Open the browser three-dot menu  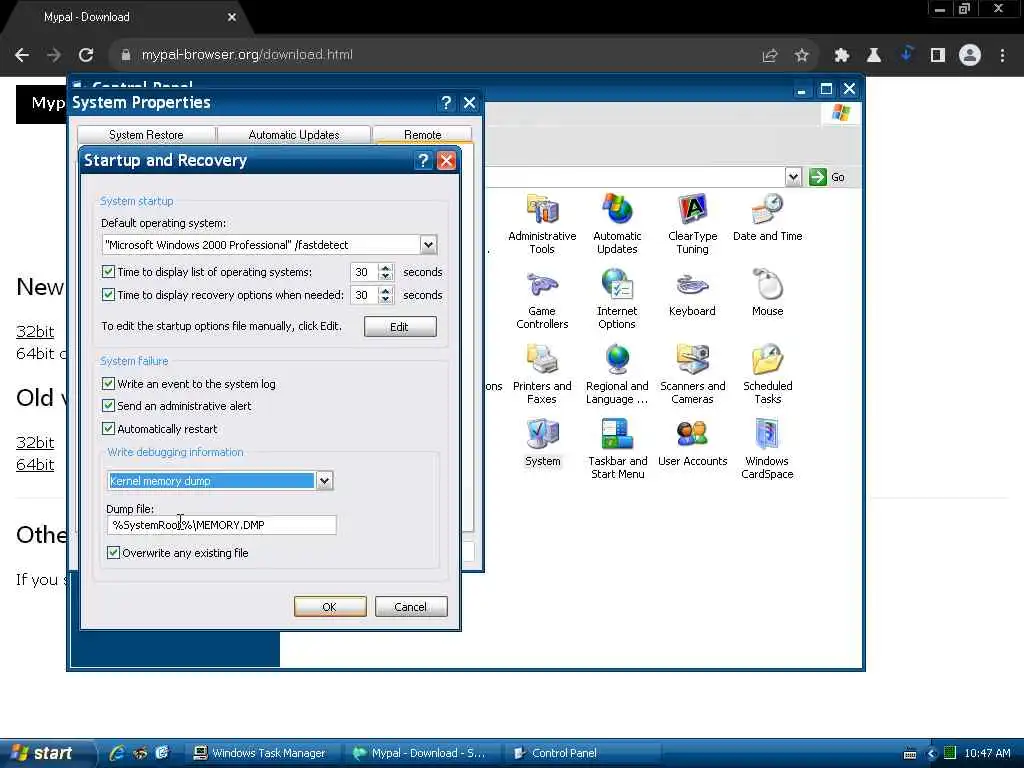click(x=1002, y=56)
